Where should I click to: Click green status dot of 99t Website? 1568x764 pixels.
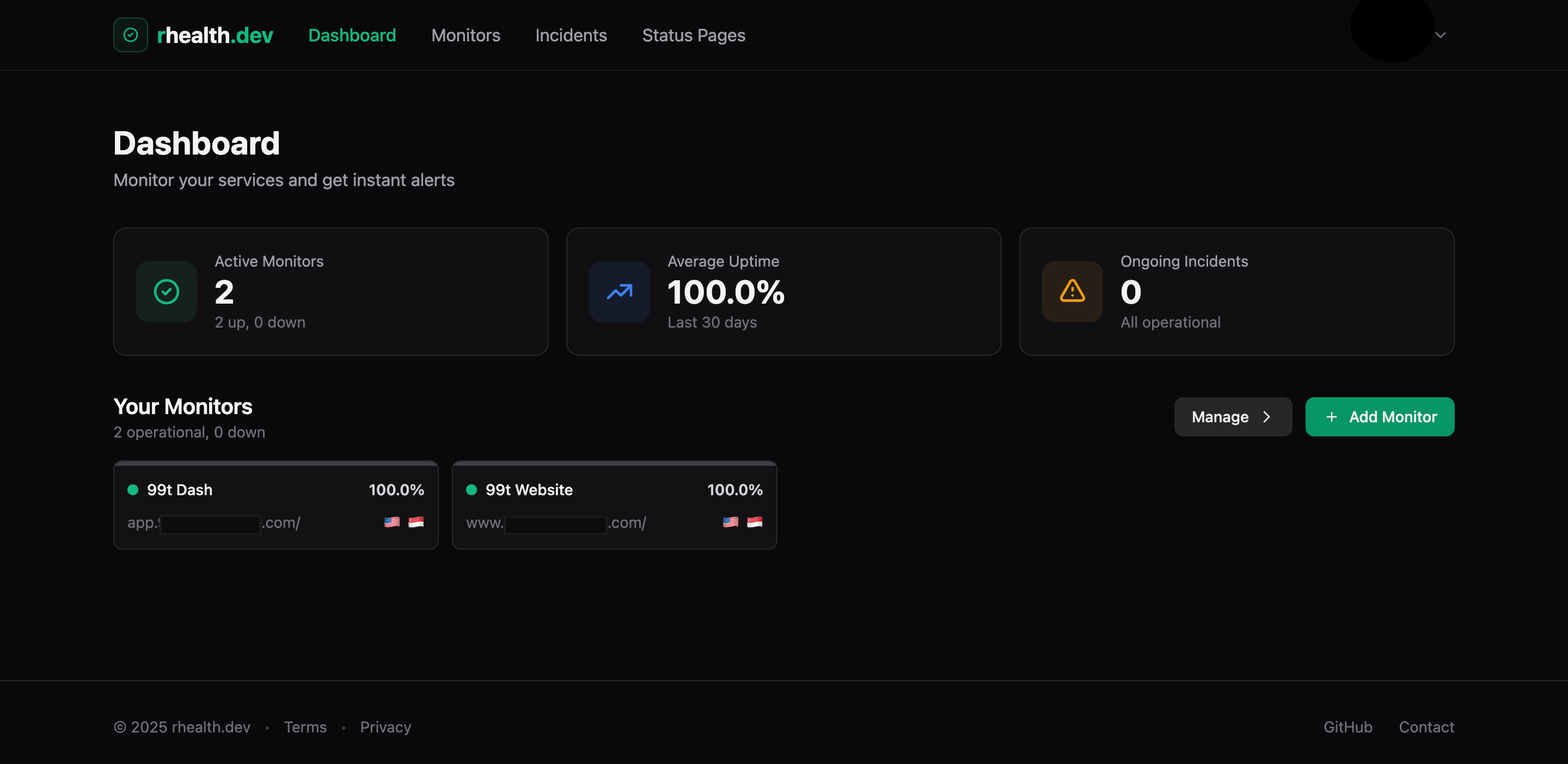click(x=471, y=490)
